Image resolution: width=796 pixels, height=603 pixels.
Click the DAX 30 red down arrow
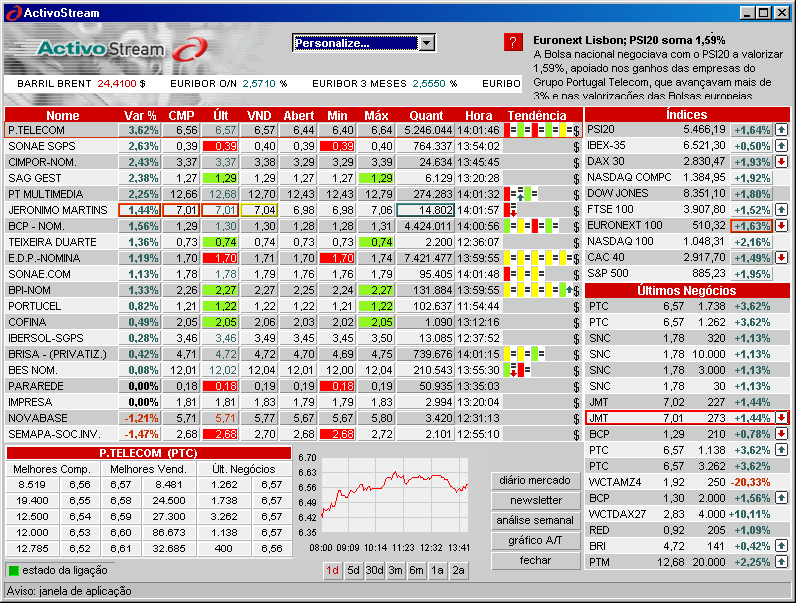point(781,162)
